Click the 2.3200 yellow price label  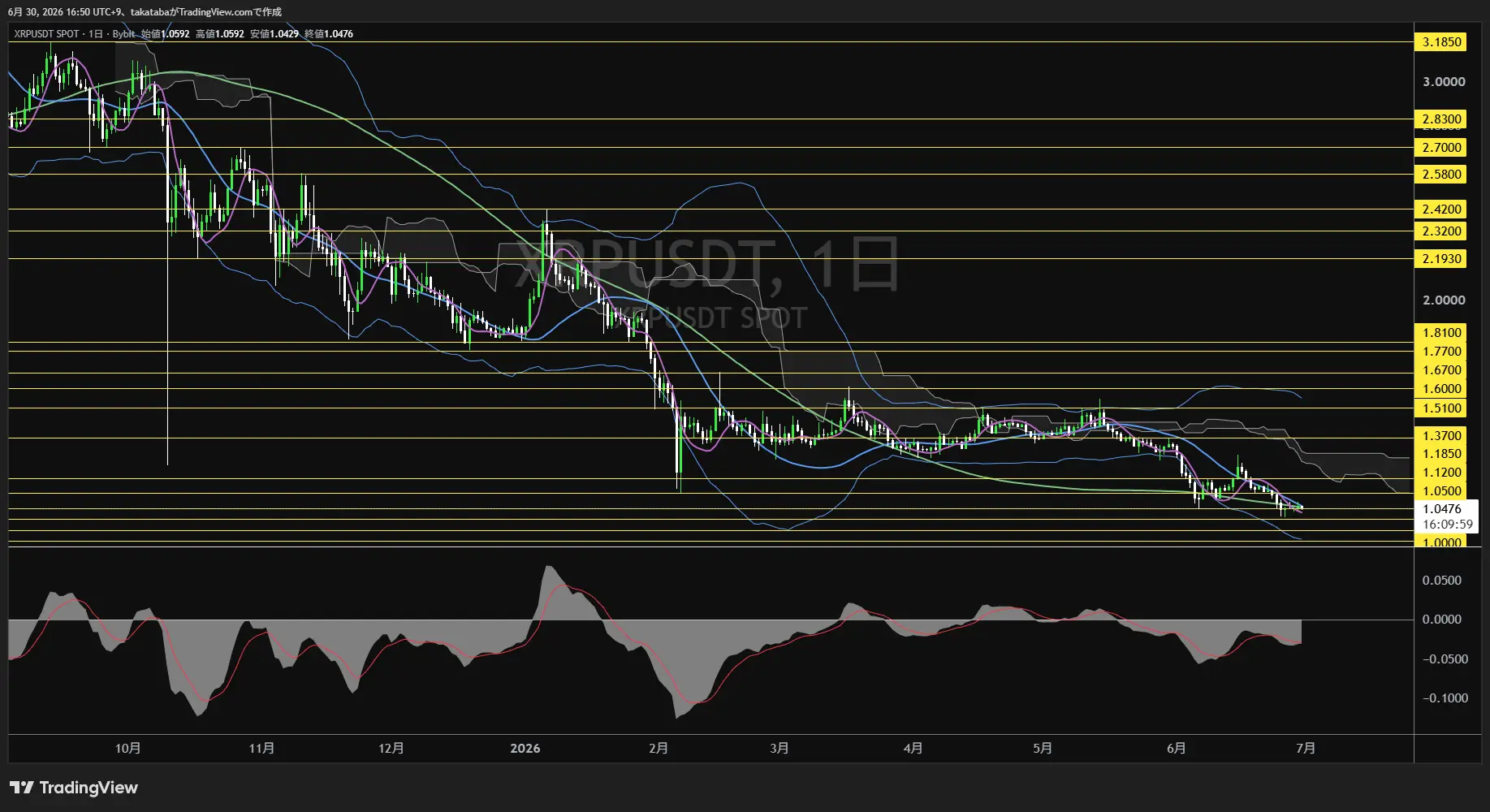coord(1441,231)
